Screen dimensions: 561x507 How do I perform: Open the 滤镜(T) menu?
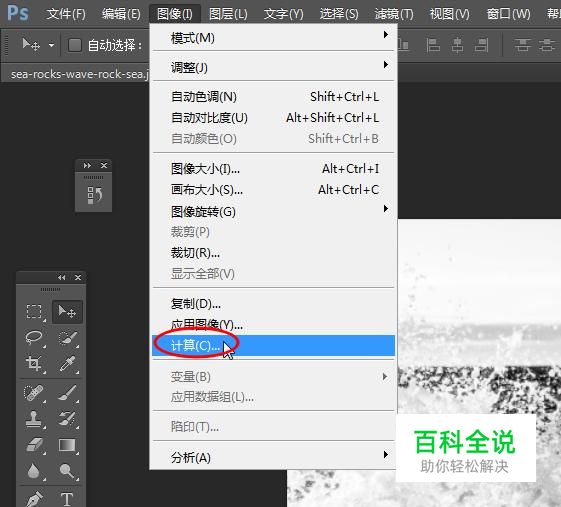click(394, 14)
